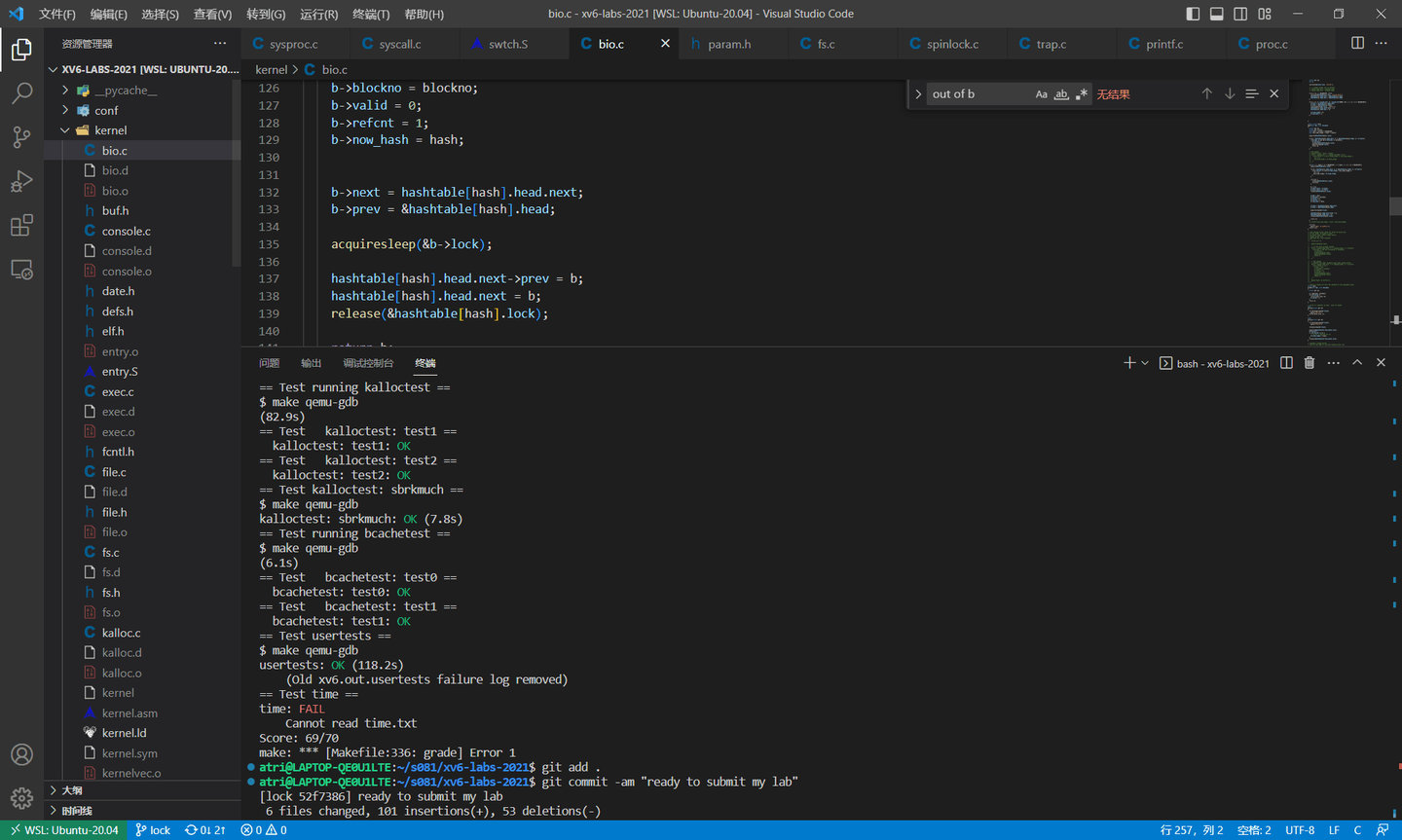Viewport: 1402px width, 840px height.
Task: Open the 终端(T) menu
Action: (x=370, y=14)
